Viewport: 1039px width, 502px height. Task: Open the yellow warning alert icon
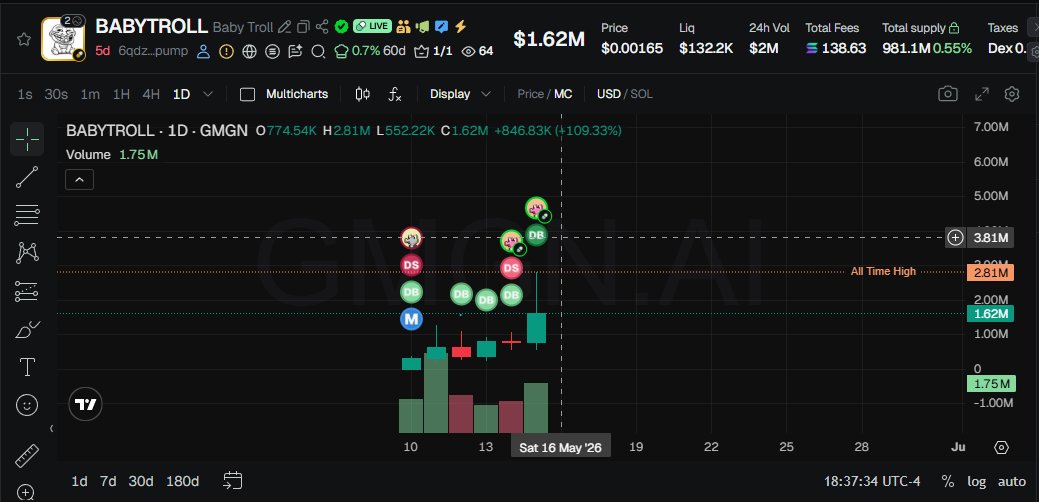pos(226,51)
